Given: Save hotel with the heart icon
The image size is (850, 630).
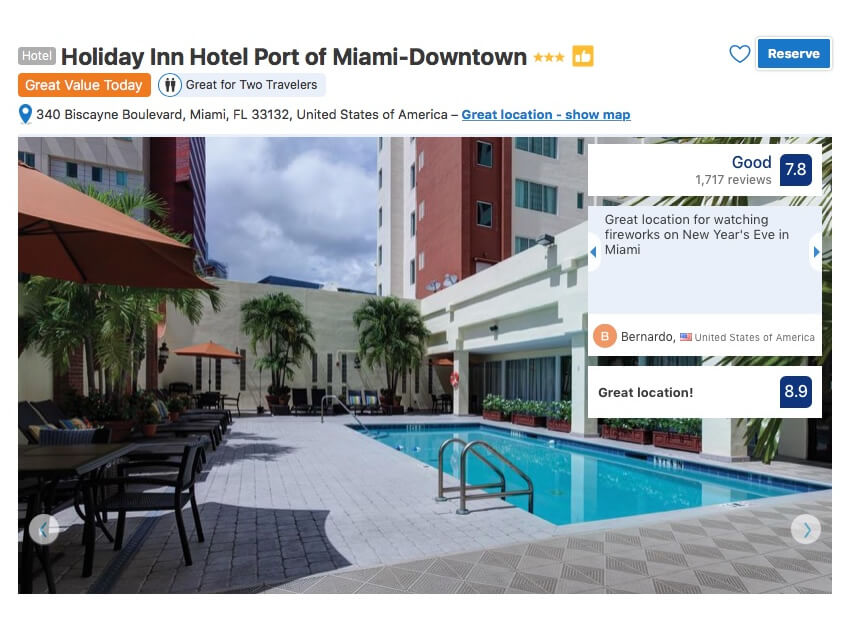Looking at the screenshot, I should coord(739,54).
